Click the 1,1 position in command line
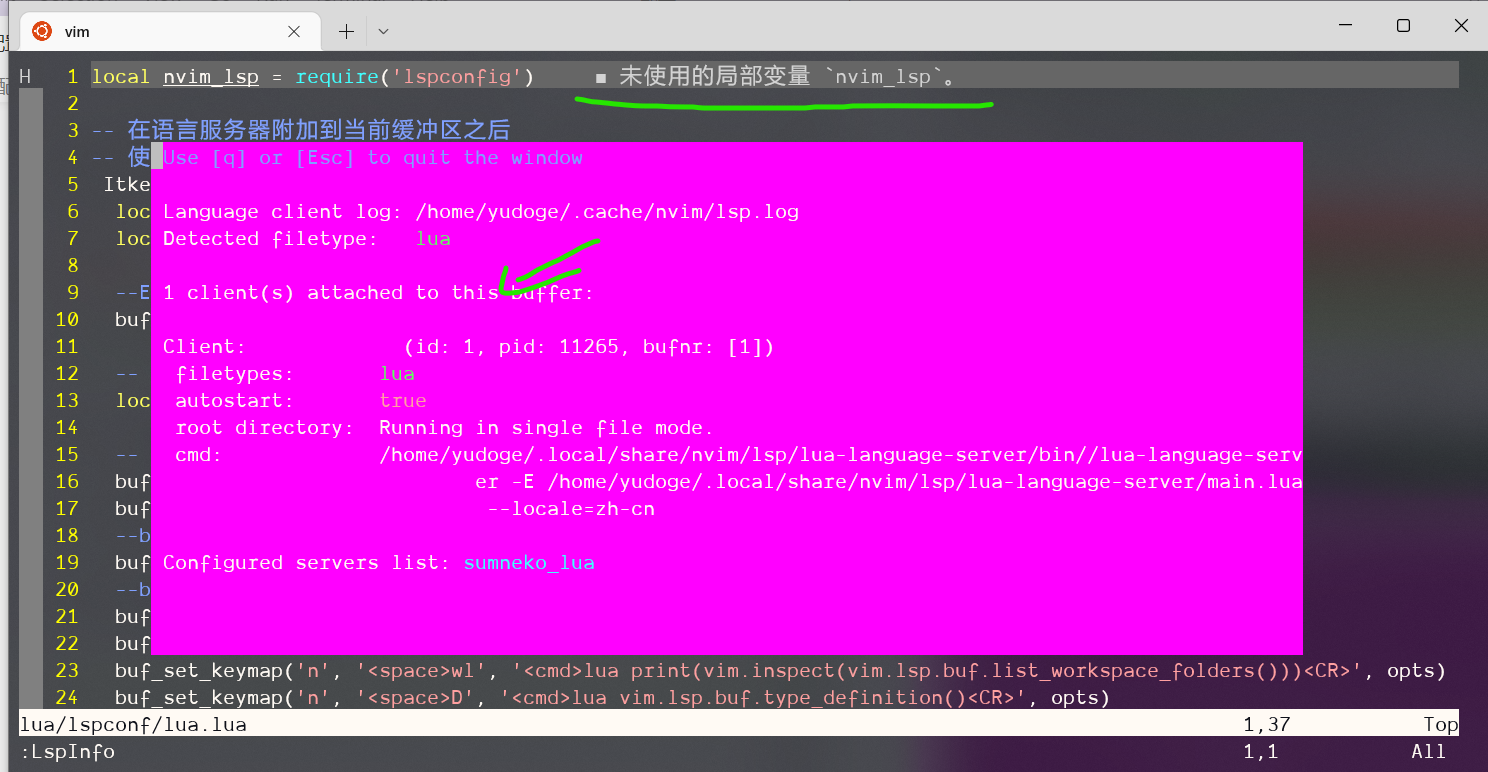 (1261, 752)
